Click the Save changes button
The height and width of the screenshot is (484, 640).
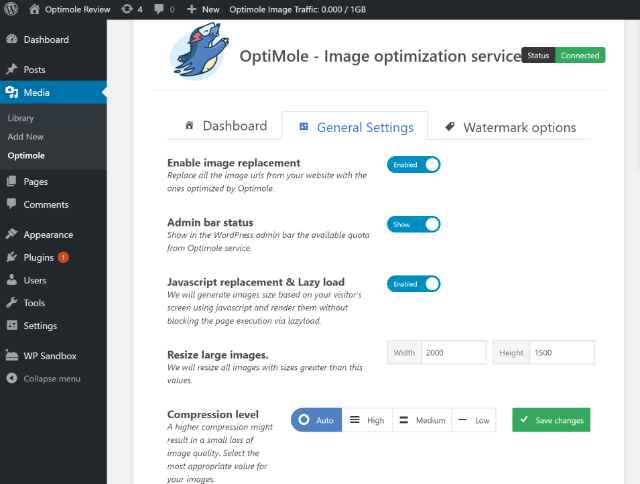[551, 420]
